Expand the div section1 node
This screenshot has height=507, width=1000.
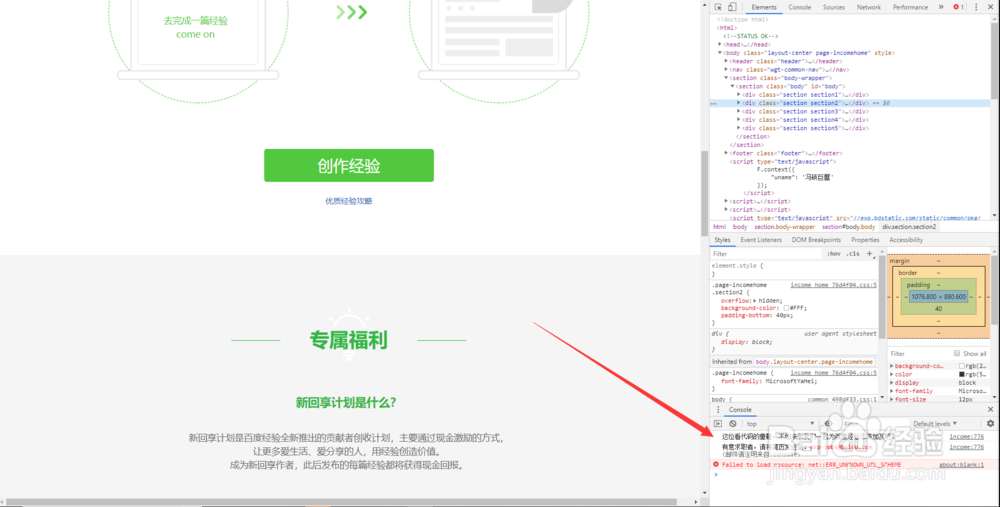(739, 94)
